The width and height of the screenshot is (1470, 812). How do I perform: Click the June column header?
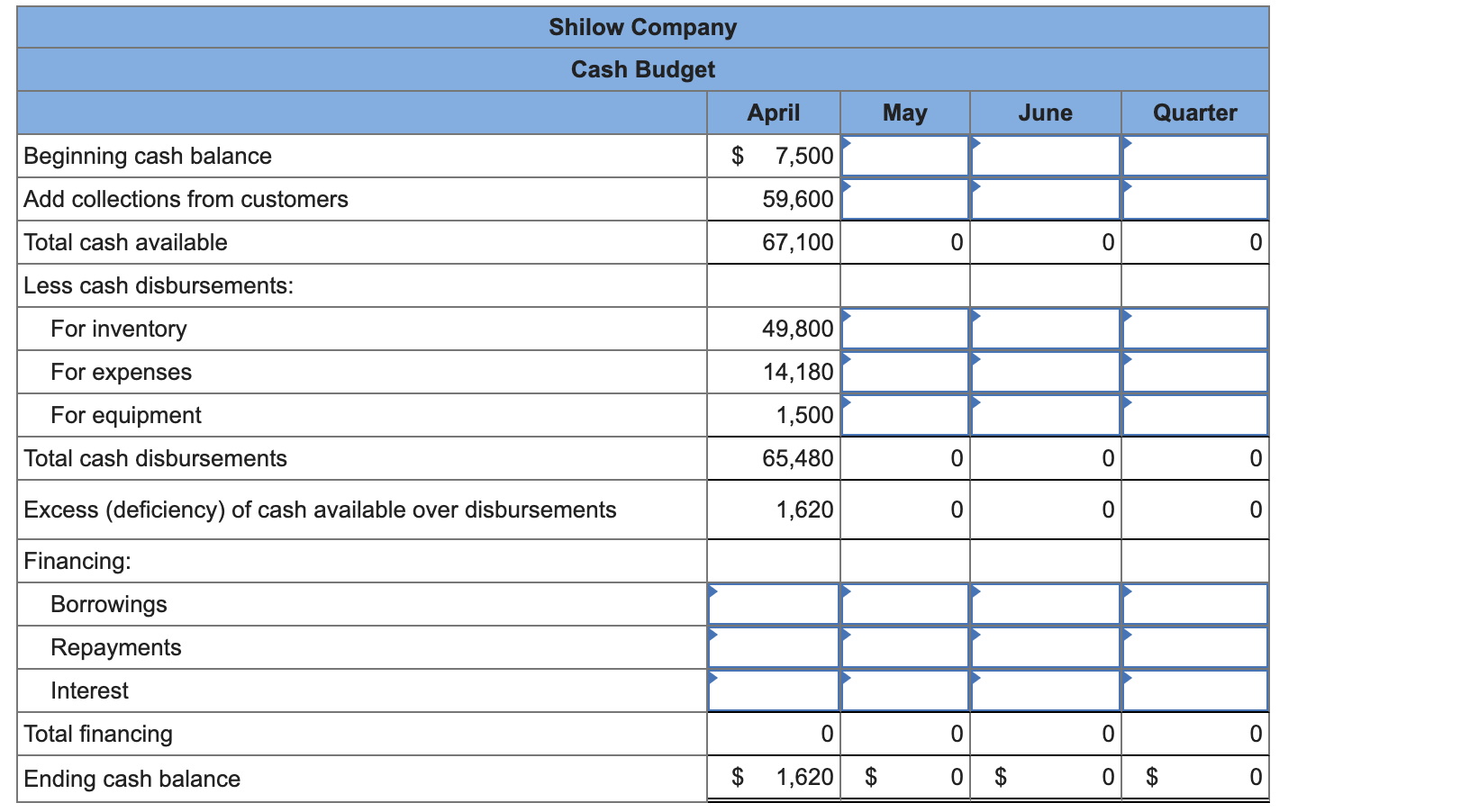coord(1046,113)
